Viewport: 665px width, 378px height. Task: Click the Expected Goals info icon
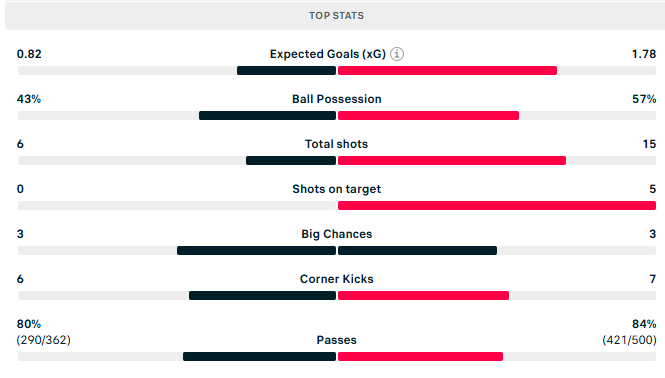397,54
